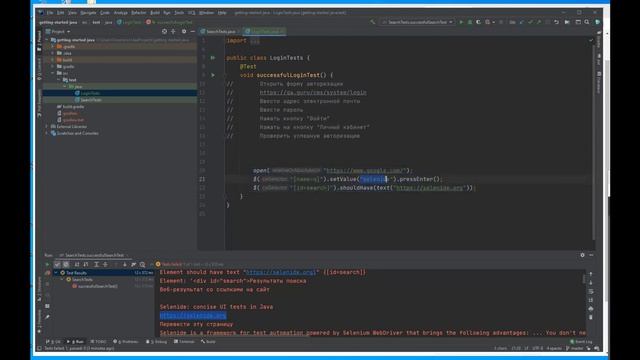The width and height of the screenshot is (640, 360).
Task: Open the Problems tool window tab
Action: pos(126,342)
